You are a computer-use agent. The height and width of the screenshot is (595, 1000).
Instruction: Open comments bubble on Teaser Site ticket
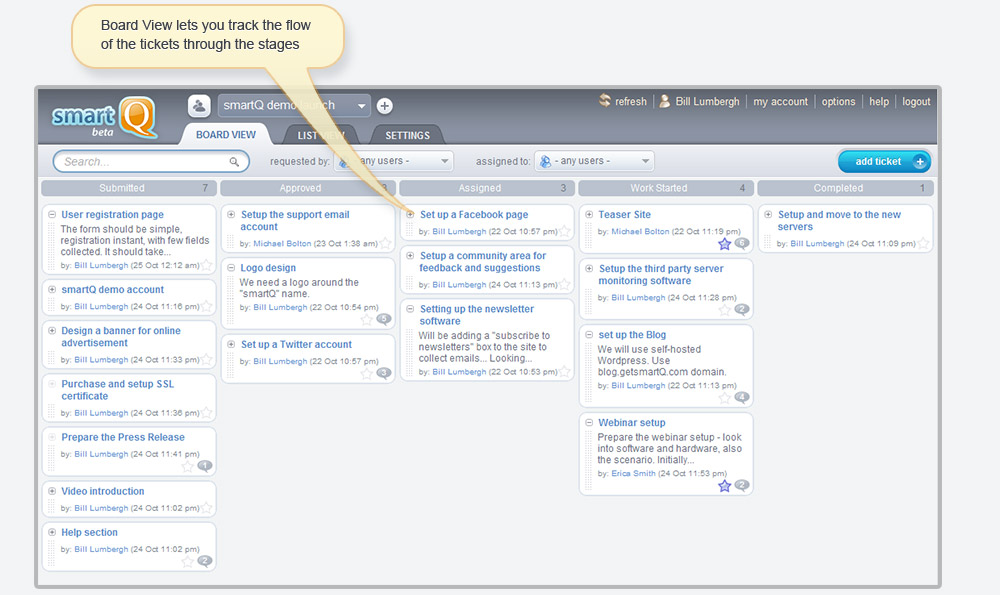click(x=741, y=243)
